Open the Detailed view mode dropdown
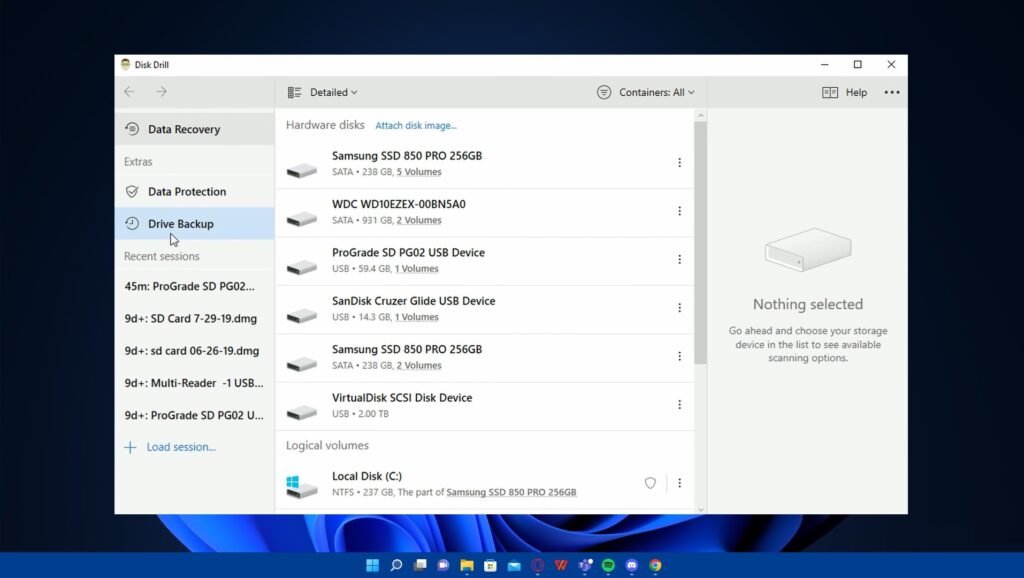The image size is (1024, 578). [323, 93]
